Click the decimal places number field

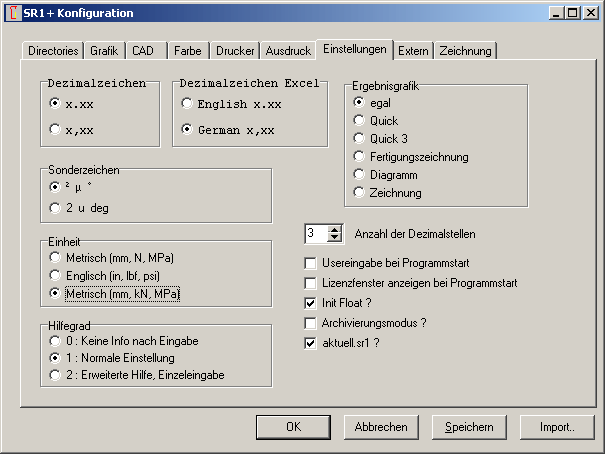pos(314,234)
